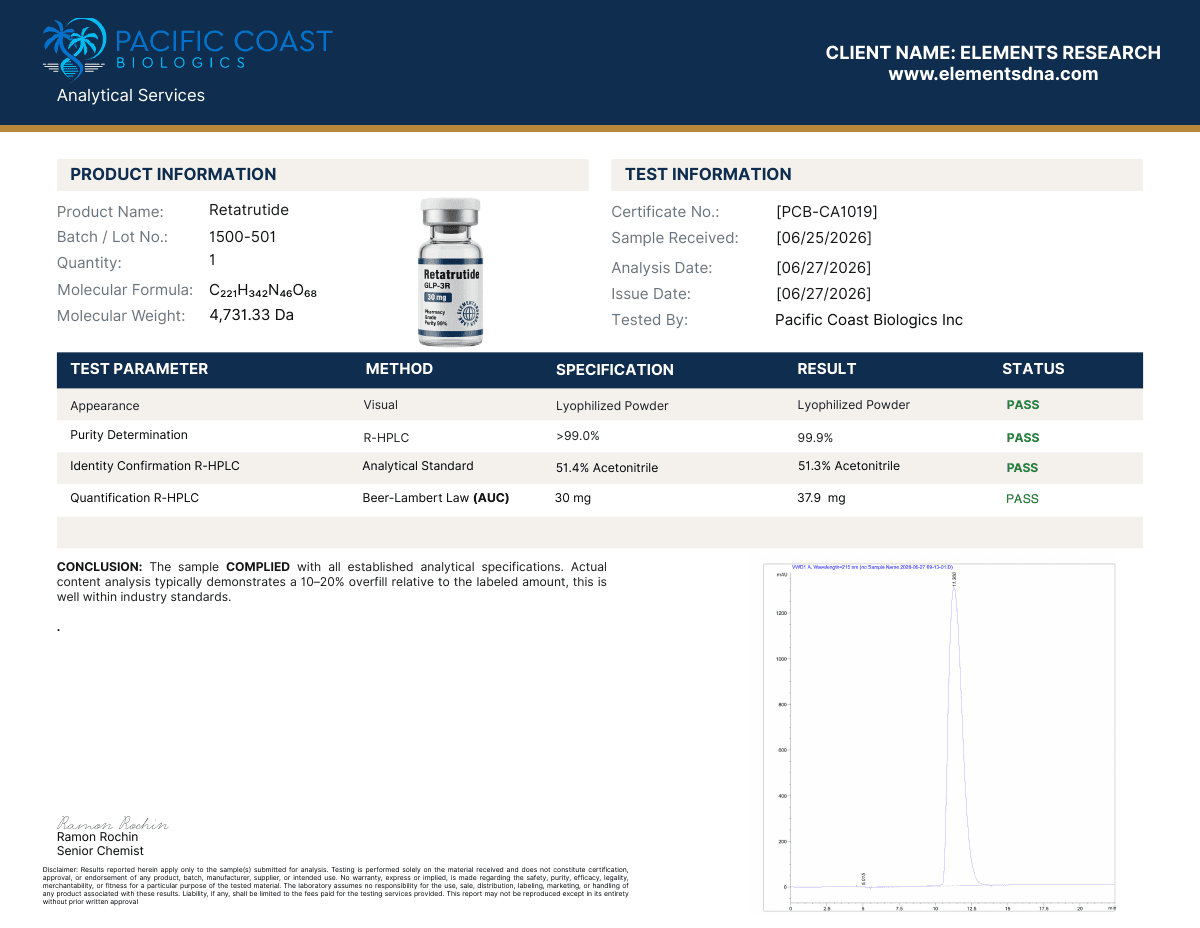This screenshot has height=928, width=1200.
Task: Click Tested By Pacific Coast Biologics Inc
Action: 869,320
